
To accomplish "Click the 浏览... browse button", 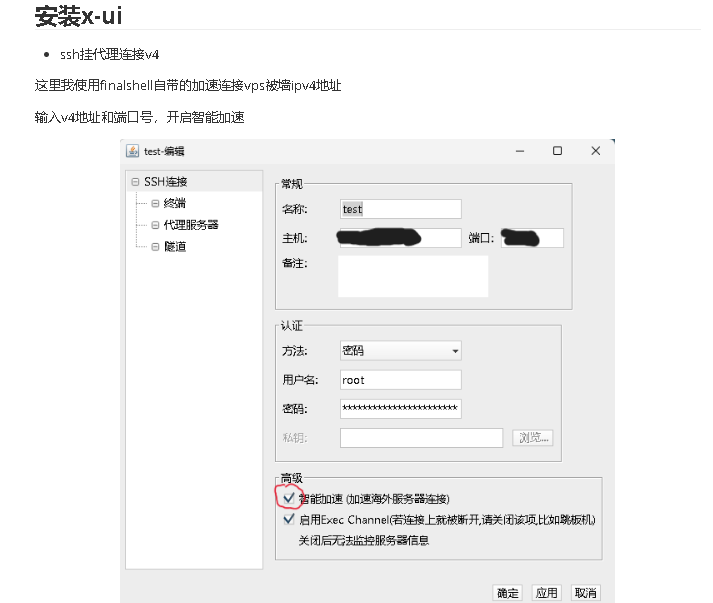I will 533,437.
